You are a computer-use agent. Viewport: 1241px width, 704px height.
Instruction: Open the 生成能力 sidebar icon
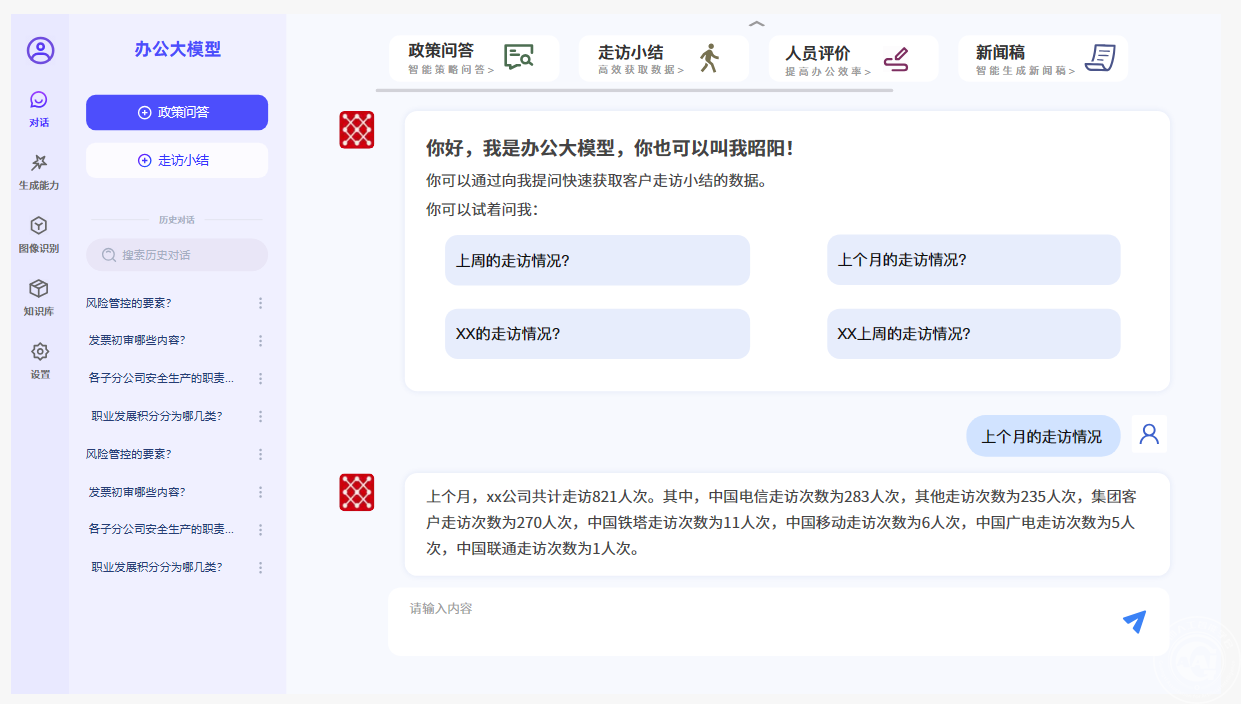pos(39,163)
